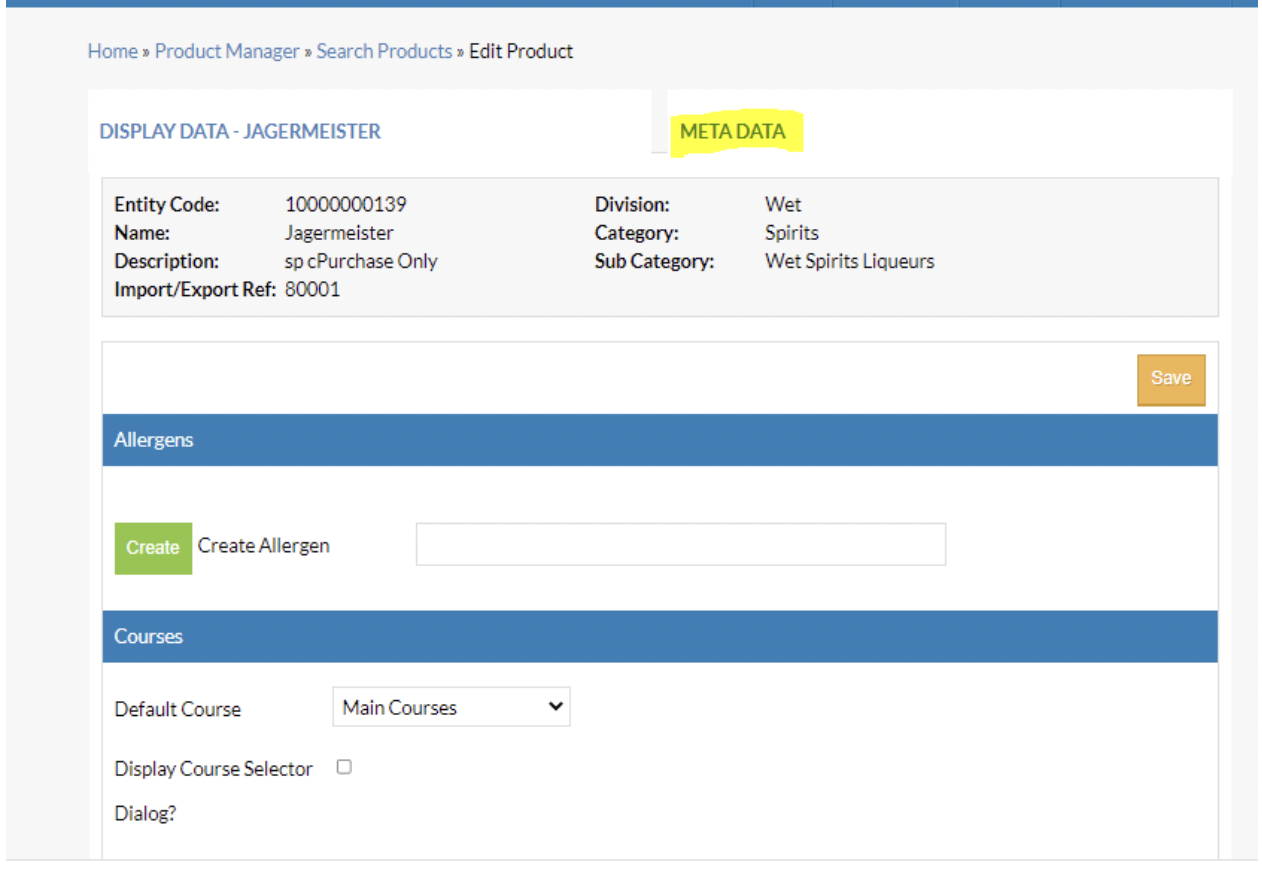Image resolution: width=1262 pixels, height=882 pixels.
Task: Click the Default Course label
Action: click(178, 709)
